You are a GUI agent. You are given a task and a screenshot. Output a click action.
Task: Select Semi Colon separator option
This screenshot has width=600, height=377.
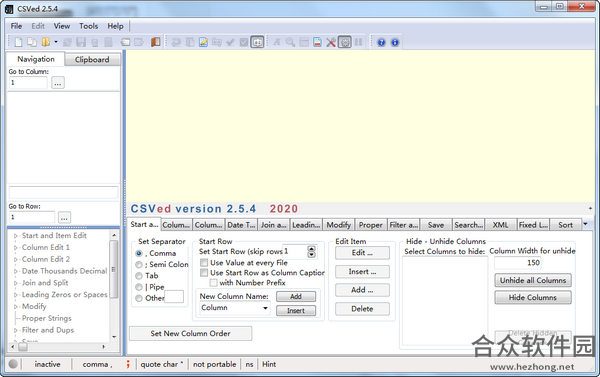pos(139,264)
